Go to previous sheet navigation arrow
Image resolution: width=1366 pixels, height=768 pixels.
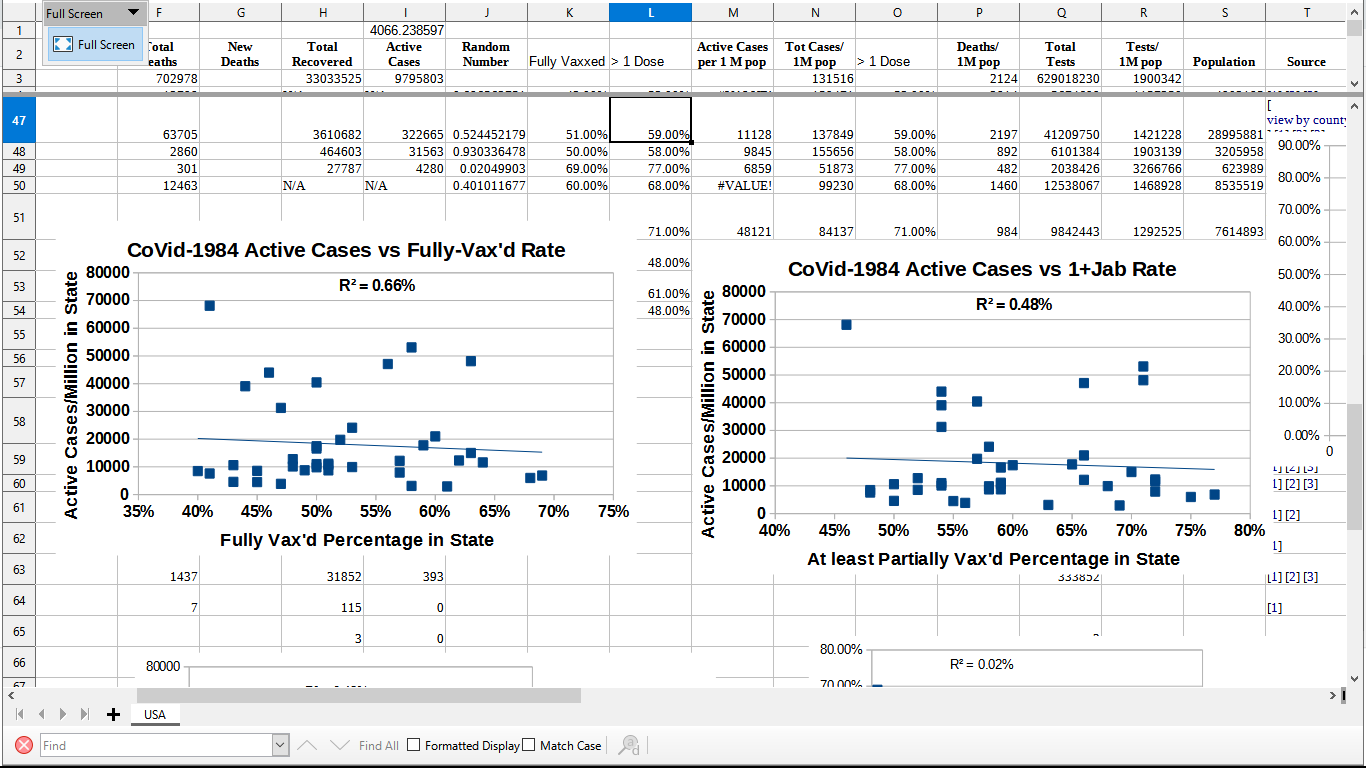tap(41, 714)
